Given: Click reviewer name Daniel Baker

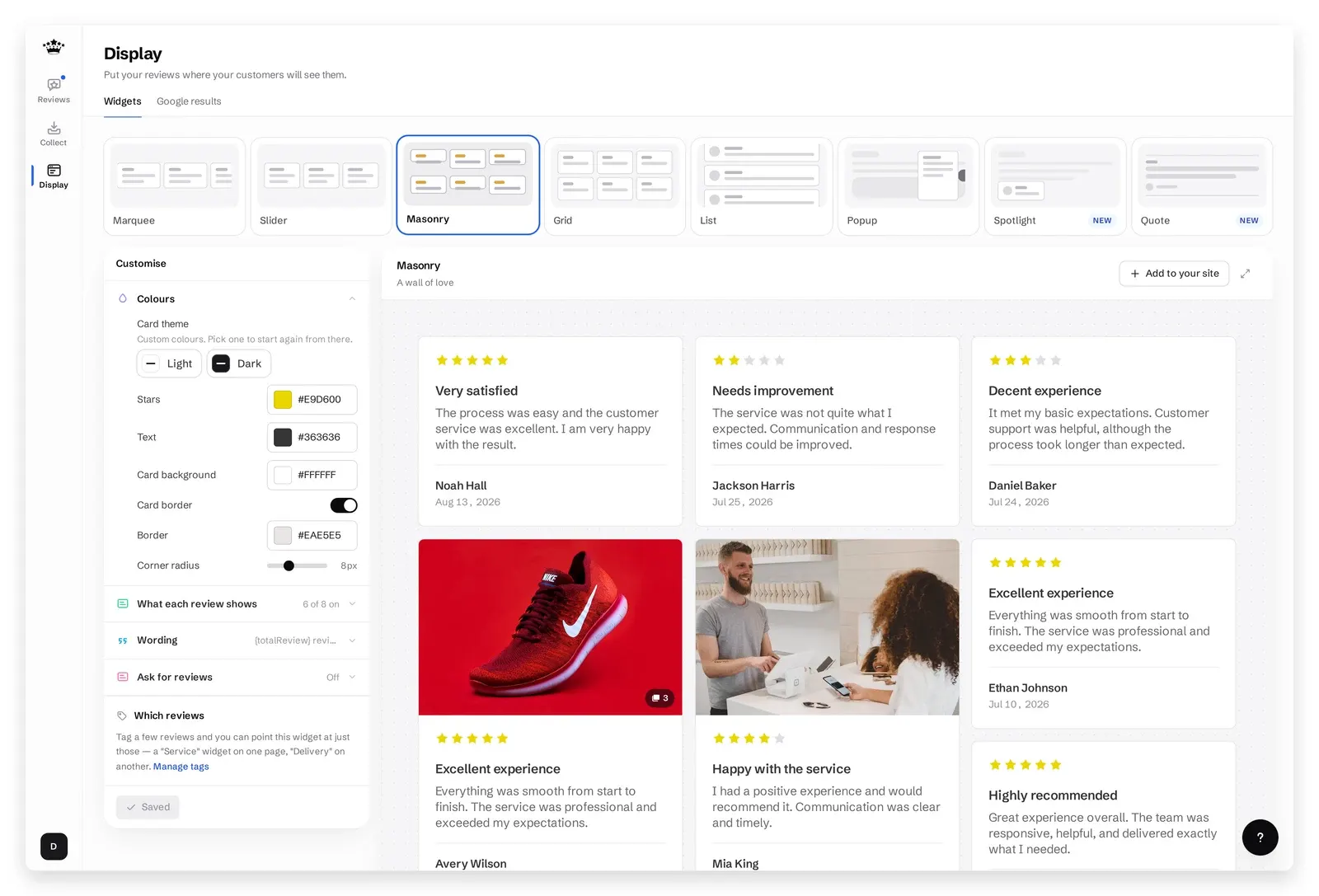Looking at the screenshot, I should [1022, 486].
